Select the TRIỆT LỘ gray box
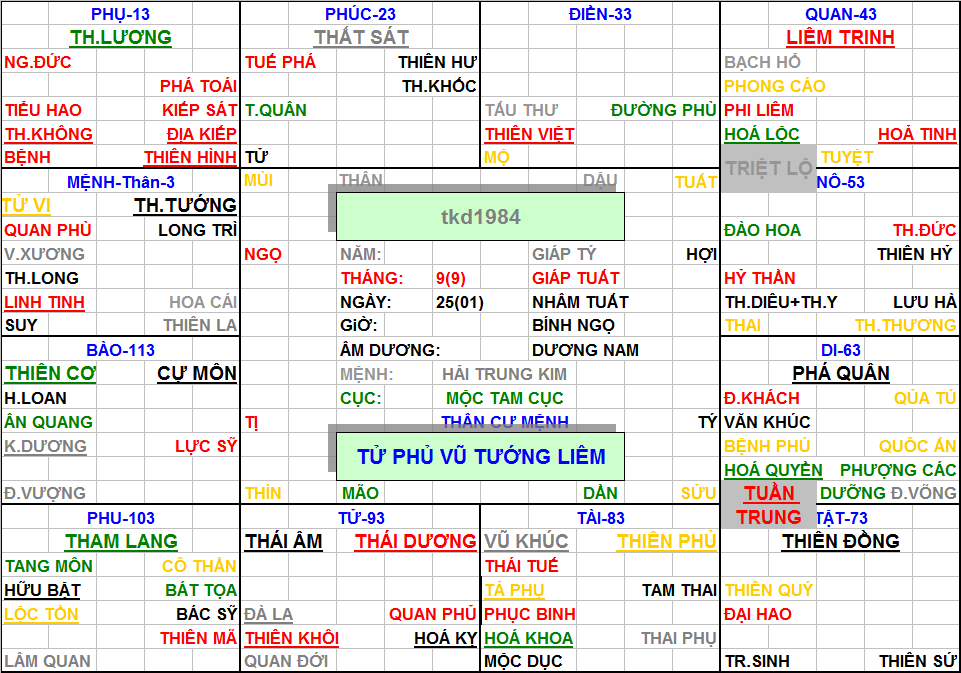This screenshot has height=673, width=961. click(x=768, y=168)
